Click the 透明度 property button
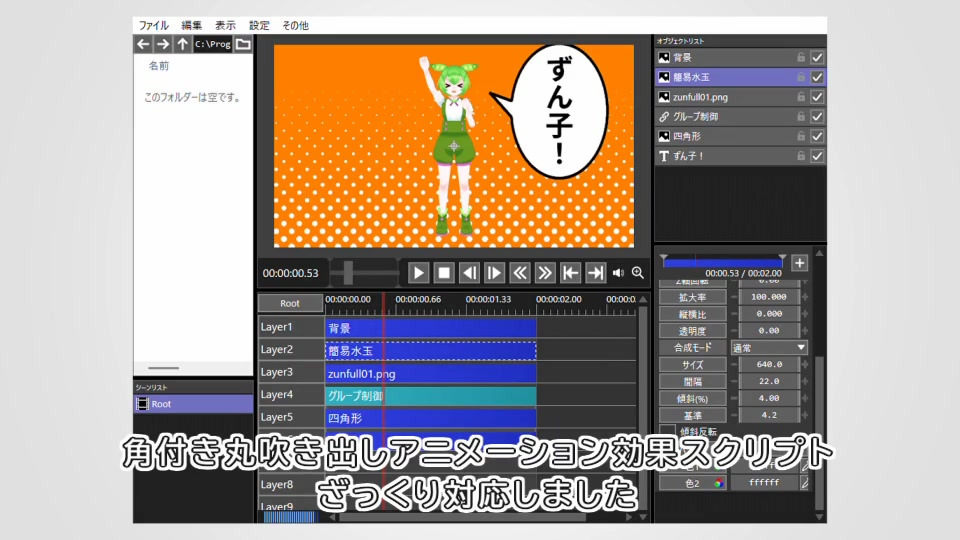 692,331
